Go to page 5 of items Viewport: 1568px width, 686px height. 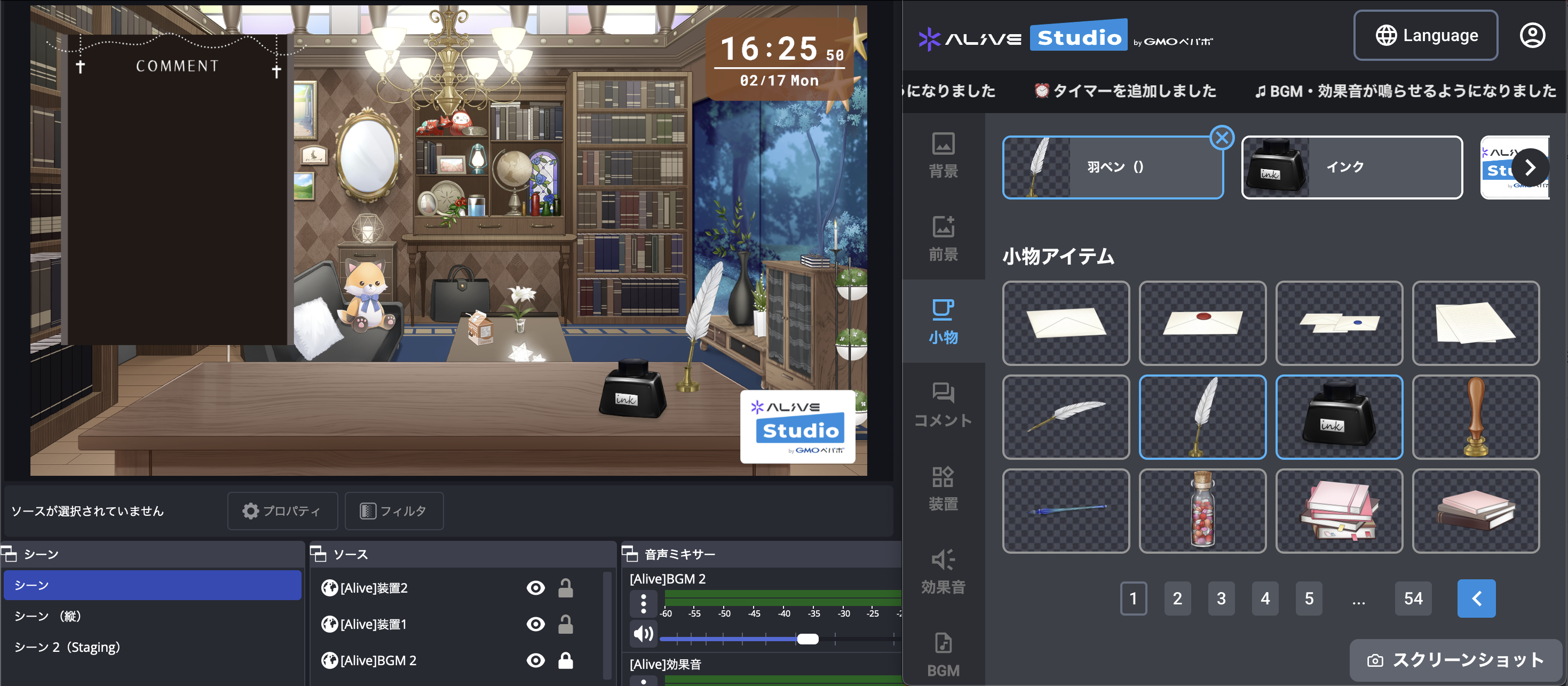click(x=1309, y=599)
